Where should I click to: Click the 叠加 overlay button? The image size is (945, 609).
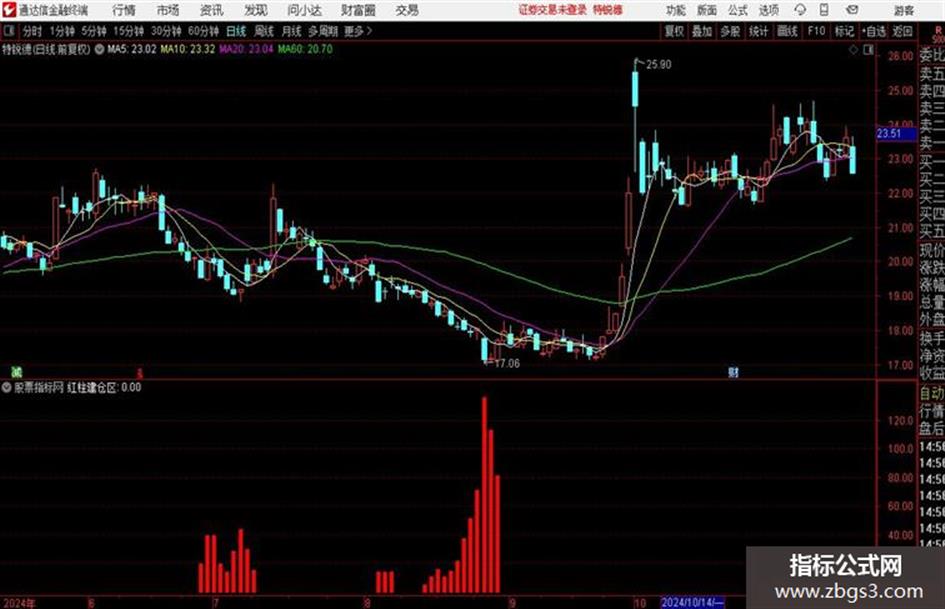point(702,31)
